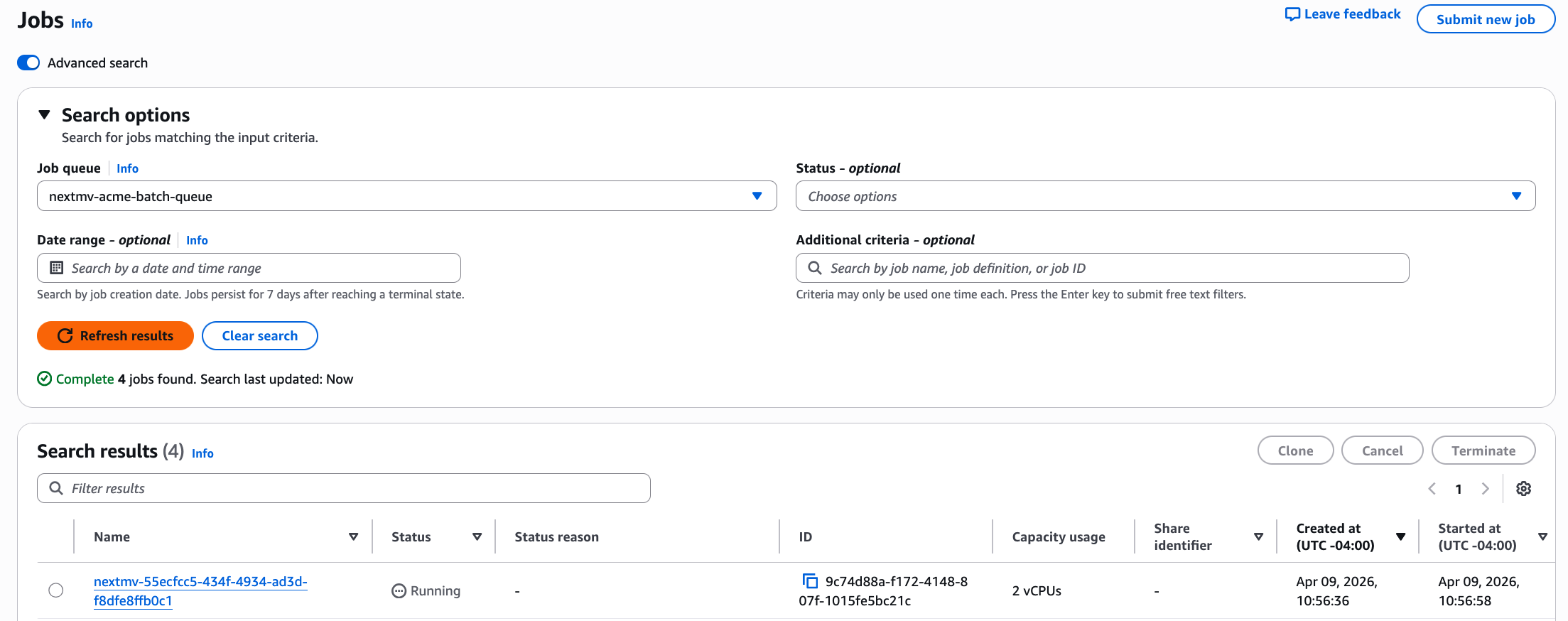Click the Running status text
The height and width of the screenshot is (621, 1568).
(x=435, y=590)
